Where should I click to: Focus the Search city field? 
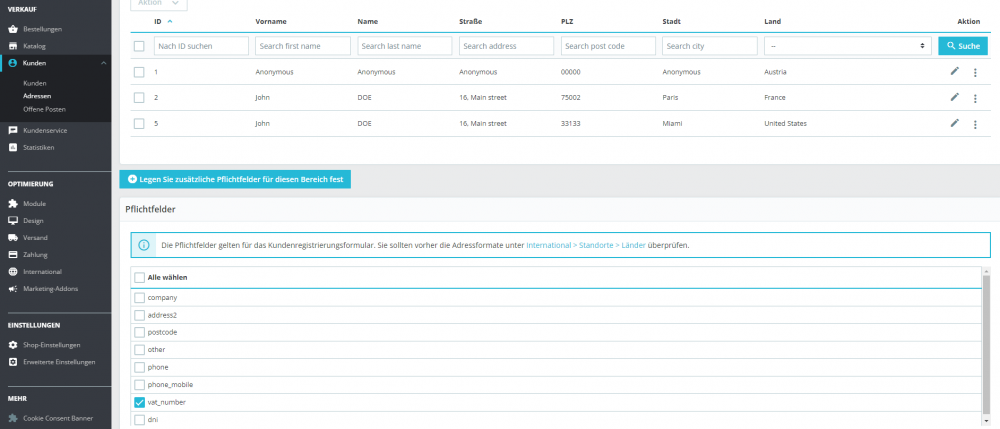coord(710,46)
